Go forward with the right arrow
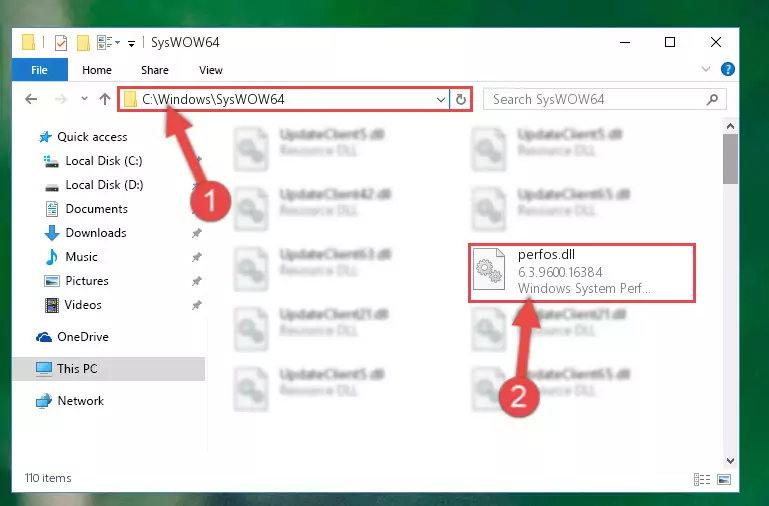 60,99
